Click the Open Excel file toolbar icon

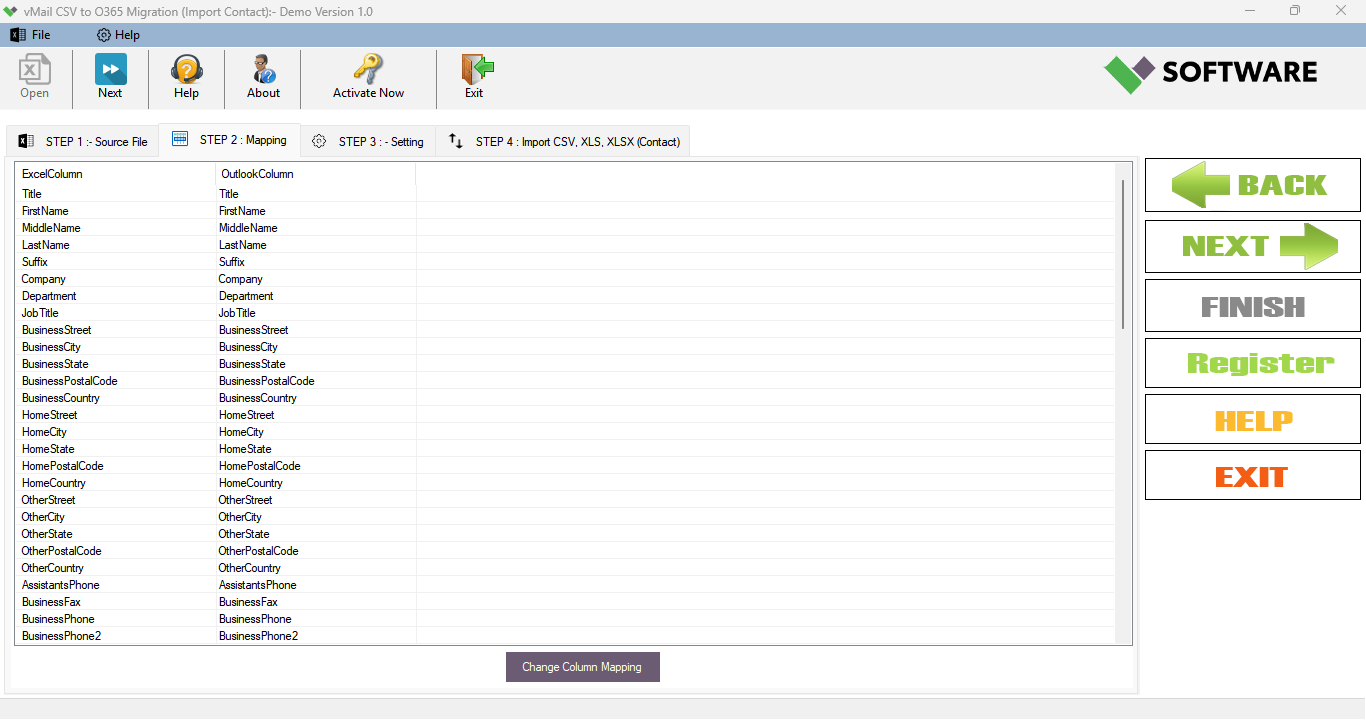coord(34,70)
